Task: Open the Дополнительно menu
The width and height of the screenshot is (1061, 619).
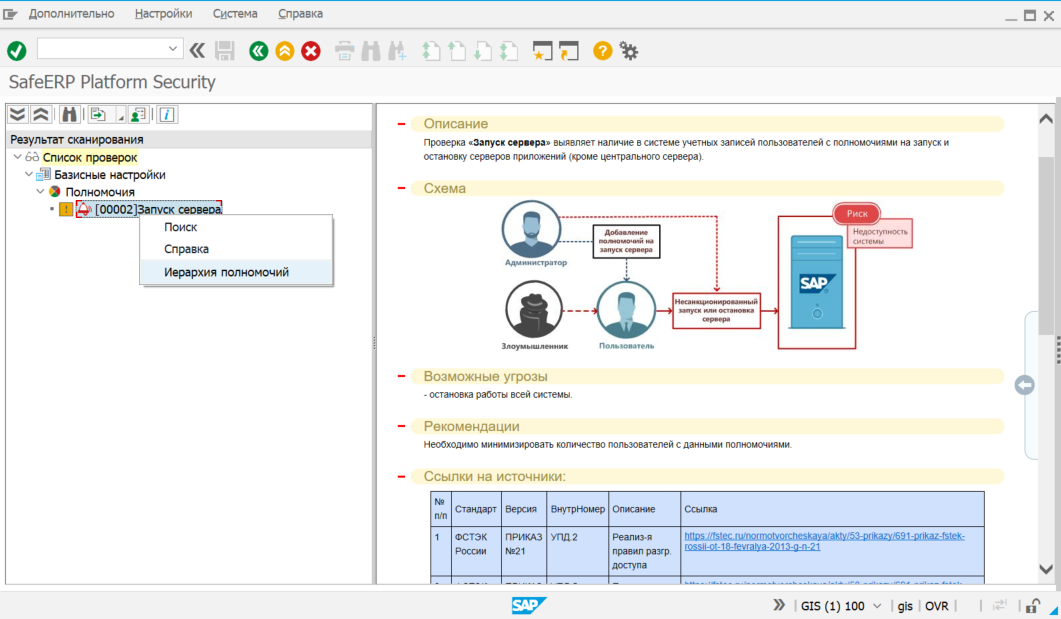Action: coord(72,14)
